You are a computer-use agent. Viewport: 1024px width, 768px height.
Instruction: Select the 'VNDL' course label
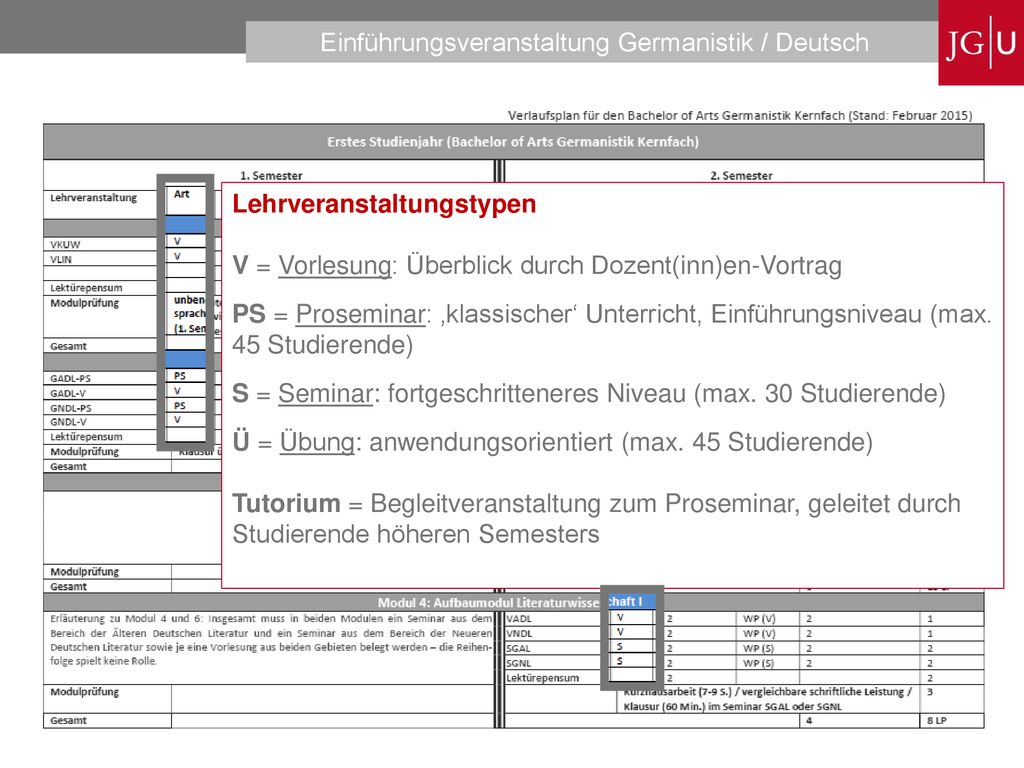point(519,633)
